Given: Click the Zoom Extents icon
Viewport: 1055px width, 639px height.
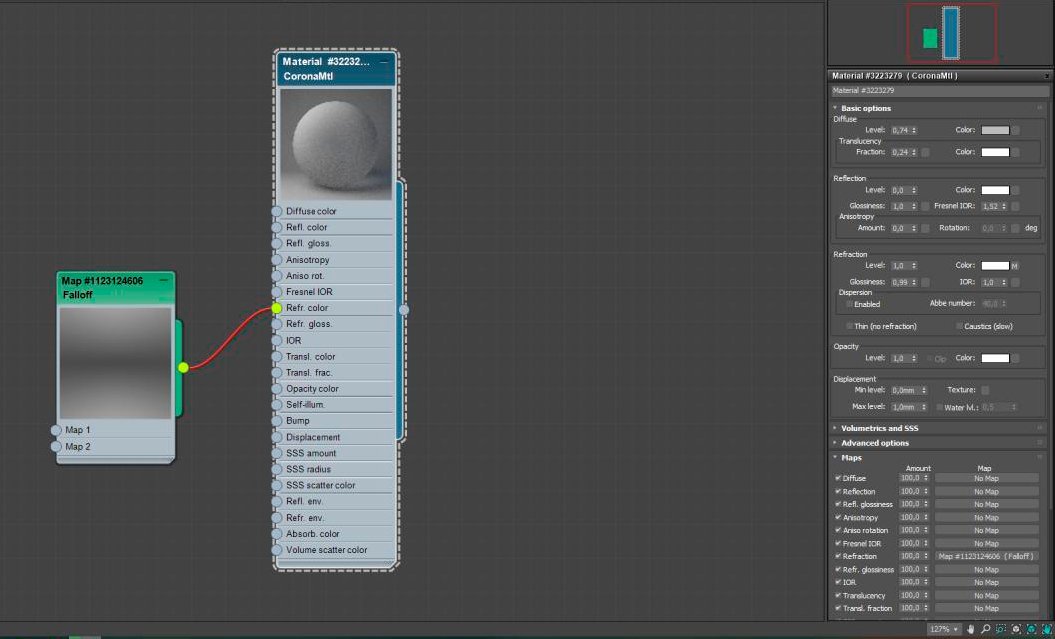Looking at the screenshot, I should 1016,629.
